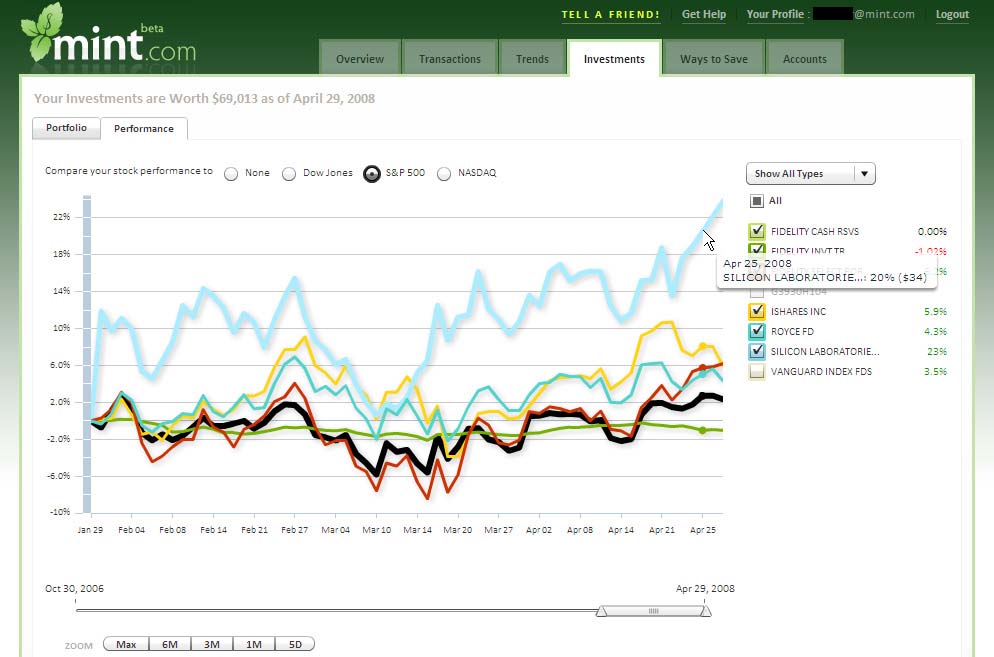The image size is (994, 657).
Task: Hide ISHARES INC from the chart
Action: (x=757, y=311)
